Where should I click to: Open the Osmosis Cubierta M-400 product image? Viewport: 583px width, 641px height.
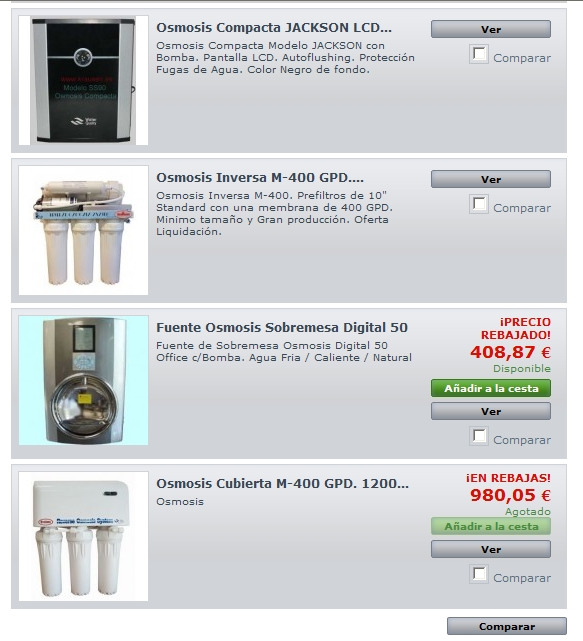pyautogui.click(x=83, y=536)
